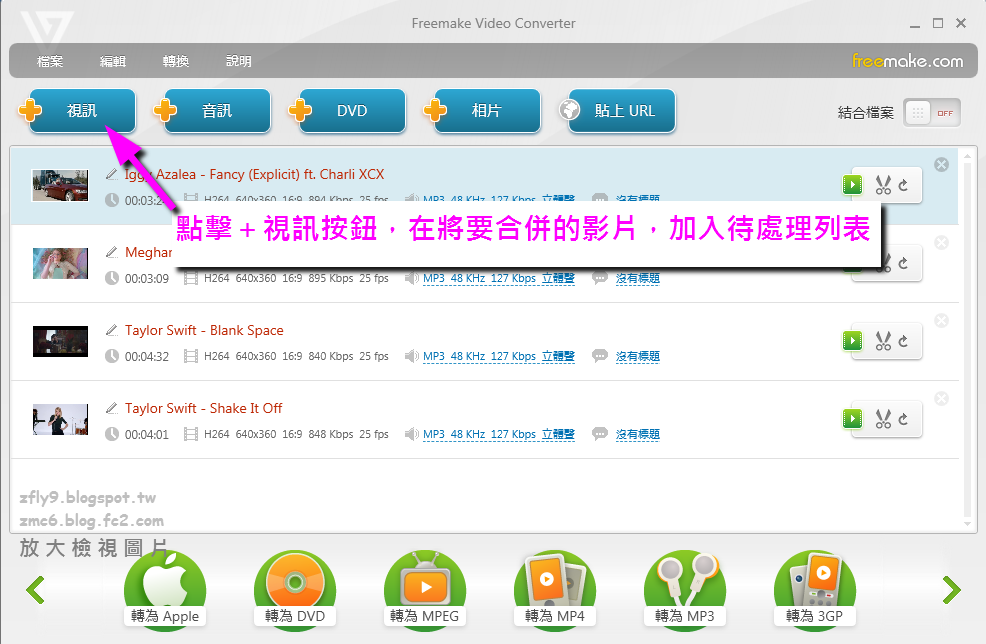Click the title Taylor Swift - Shake It Off
This screenshot has height=644, width=986.
pos(203,408)
